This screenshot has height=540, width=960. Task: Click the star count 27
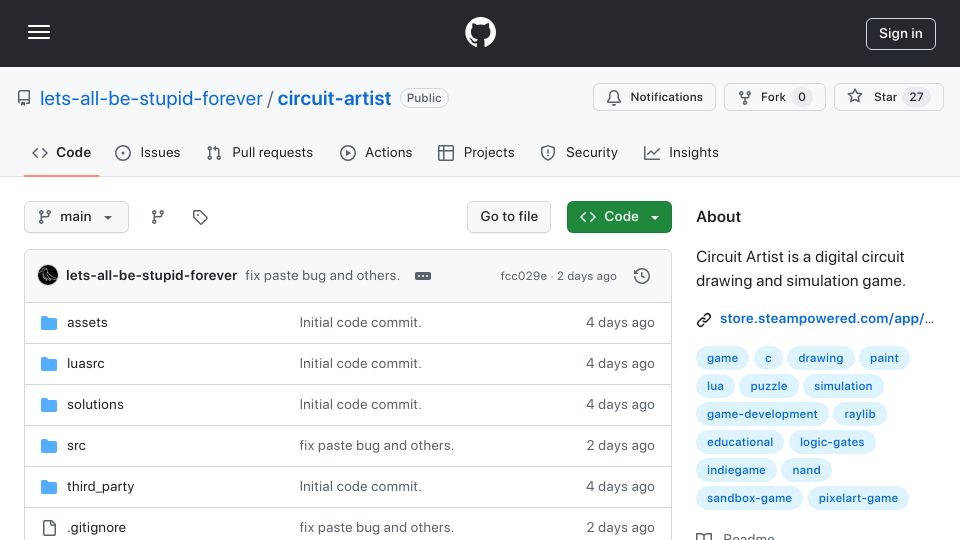916,97
